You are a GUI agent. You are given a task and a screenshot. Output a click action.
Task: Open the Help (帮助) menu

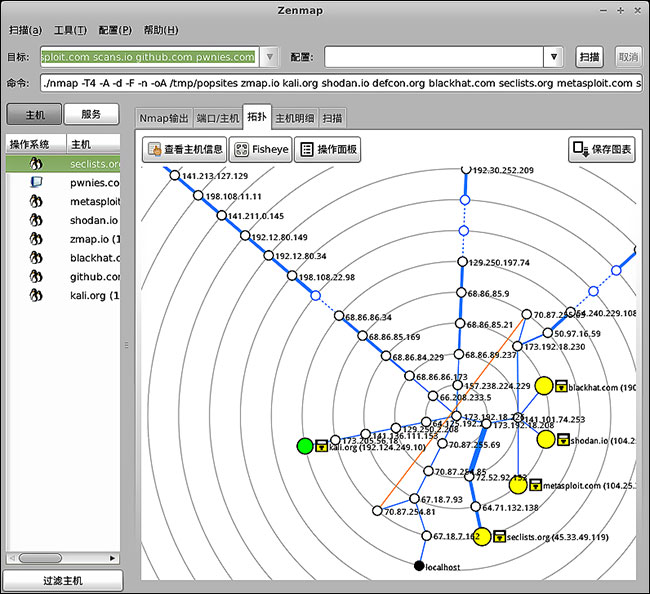[x=161, y=30]
